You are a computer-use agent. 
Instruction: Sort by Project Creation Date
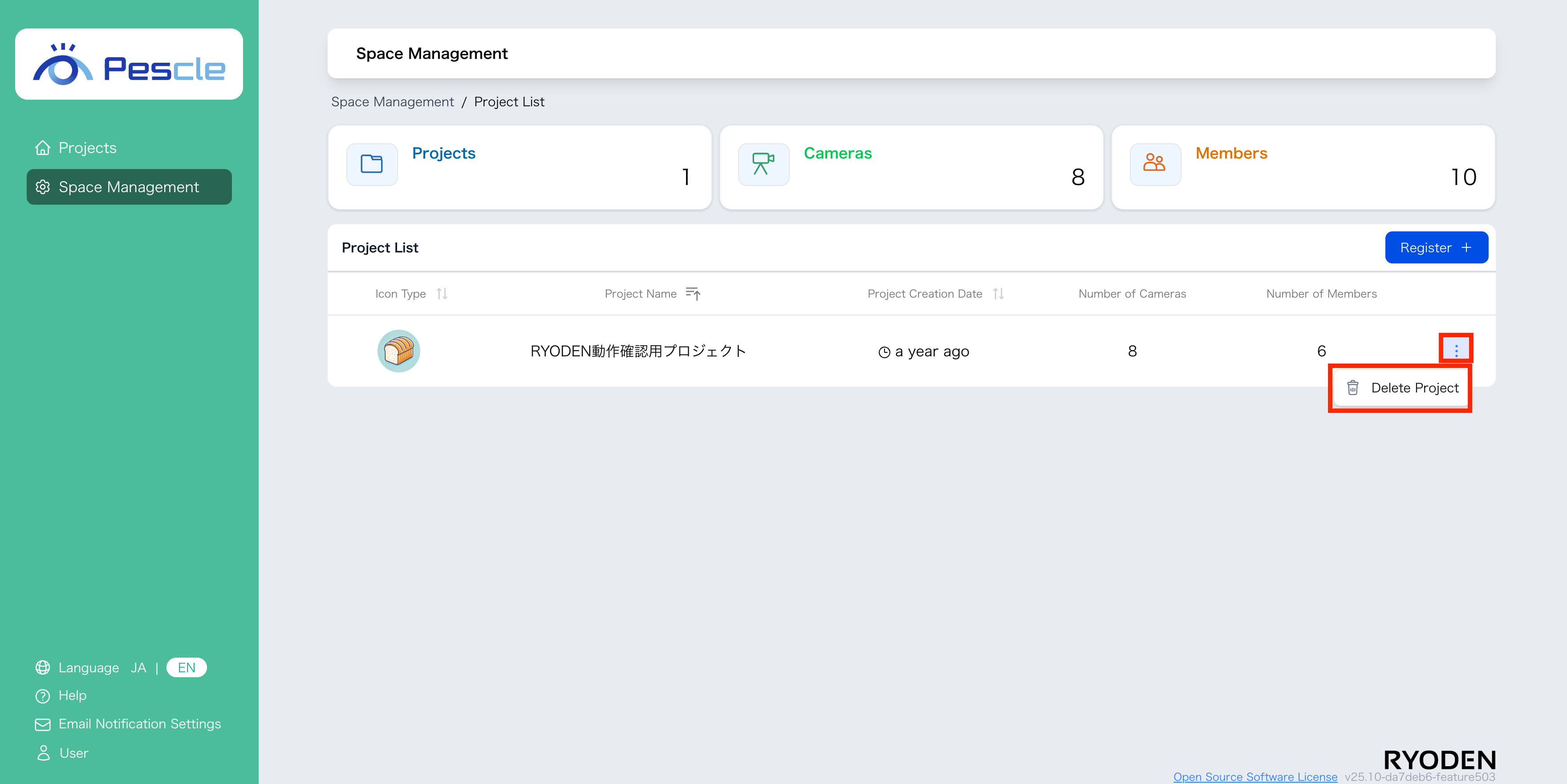coord(998,294)
